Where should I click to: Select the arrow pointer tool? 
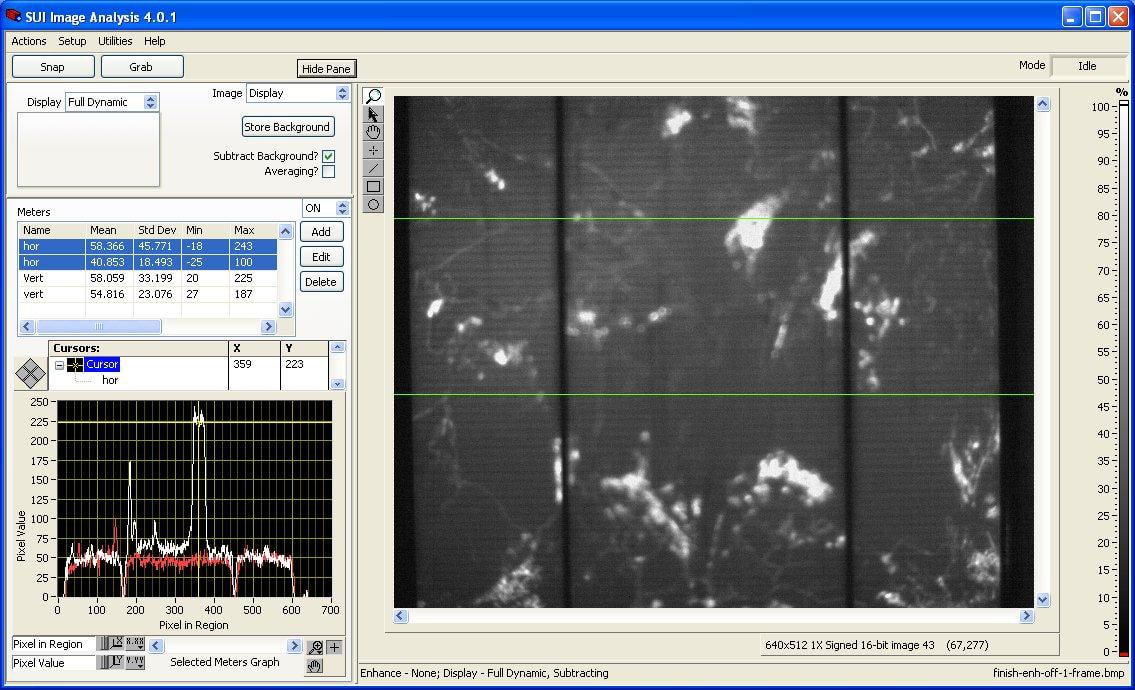click(x=373, y=114)
